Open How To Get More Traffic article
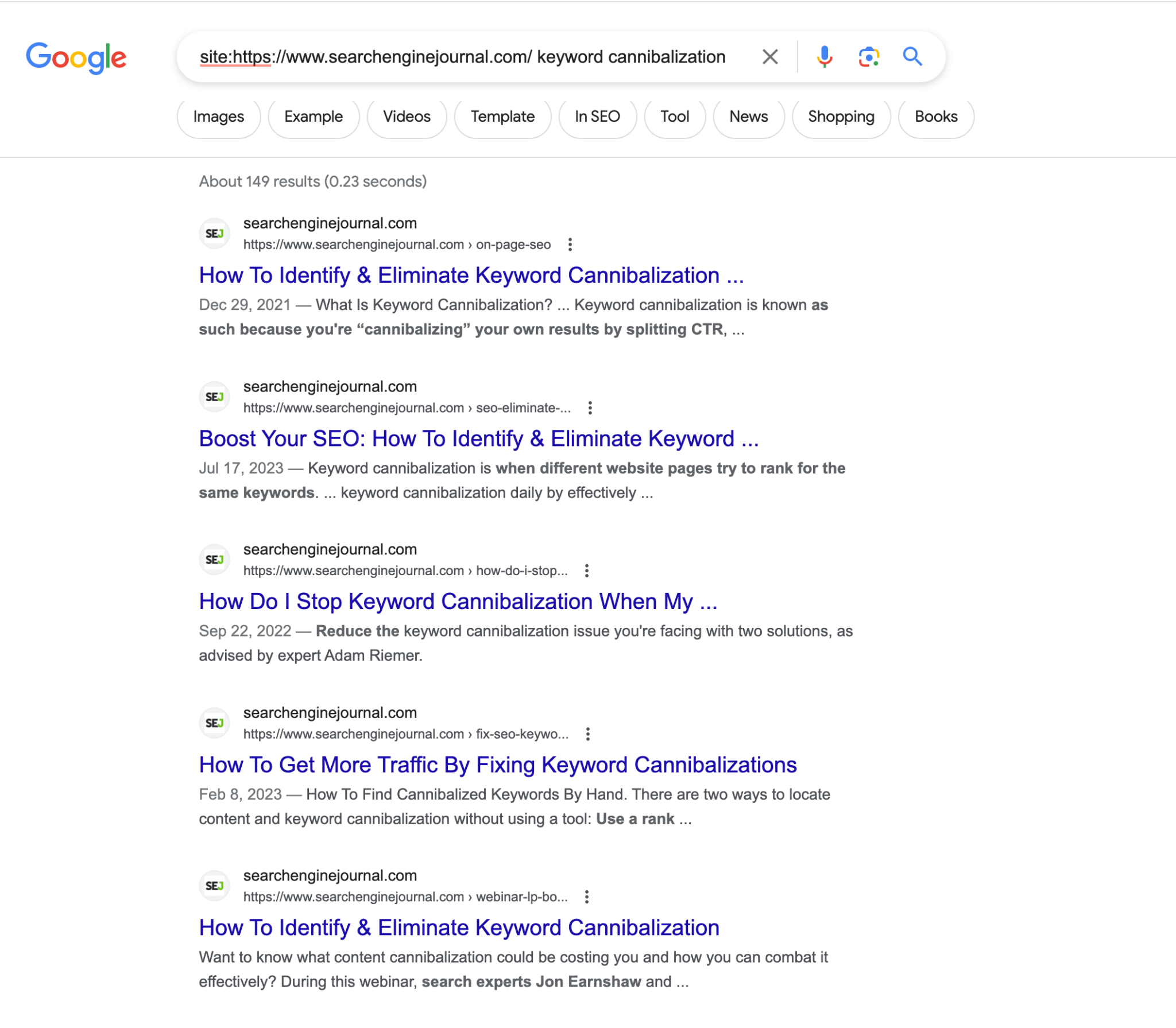The width and height of the screenshot is (1176, 1028). [498, 764]
